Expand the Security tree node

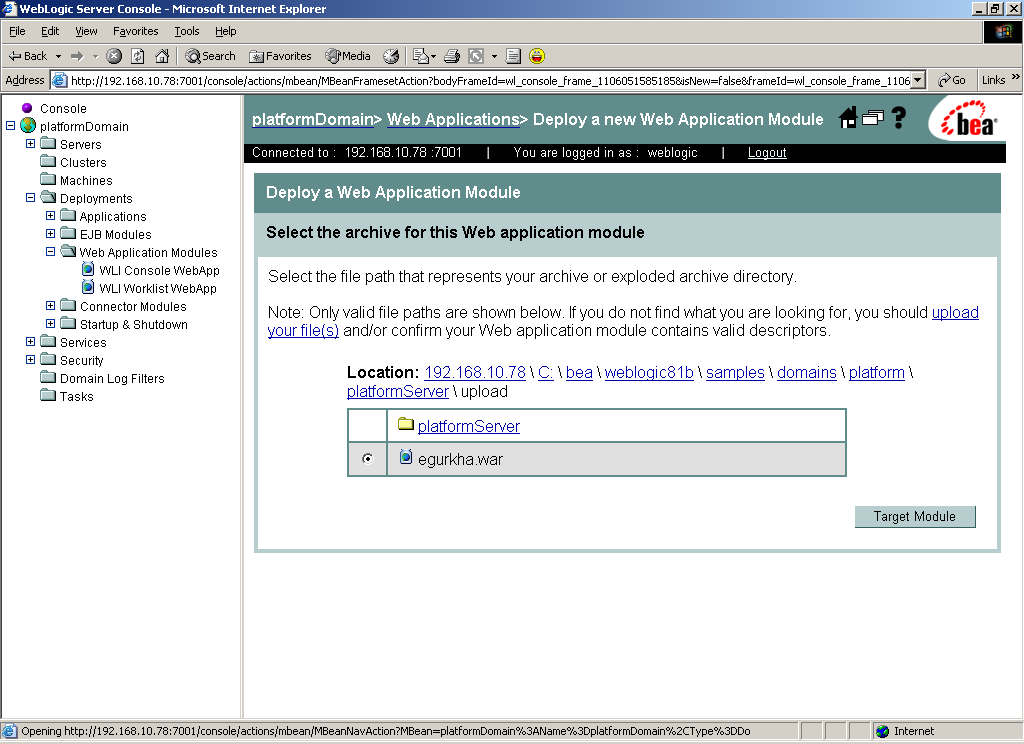[30, 359]
